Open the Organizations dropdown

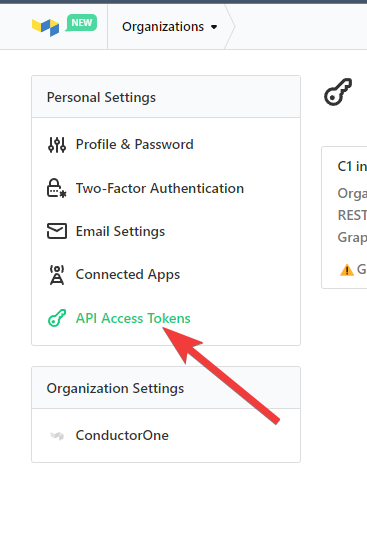pyautogui.click(x=170, y=27)
